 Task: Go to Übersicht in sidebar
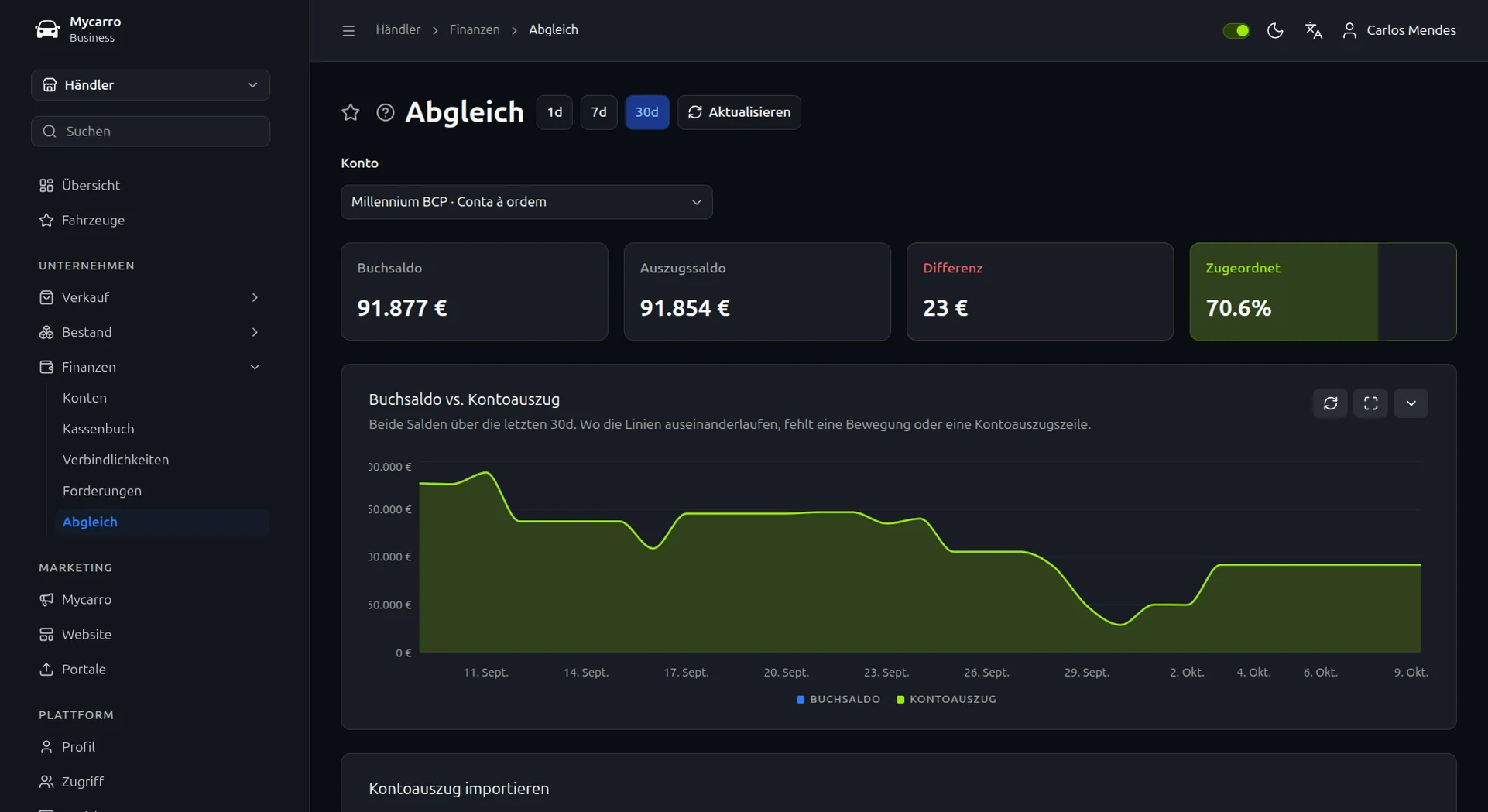[x=150, y=186]
